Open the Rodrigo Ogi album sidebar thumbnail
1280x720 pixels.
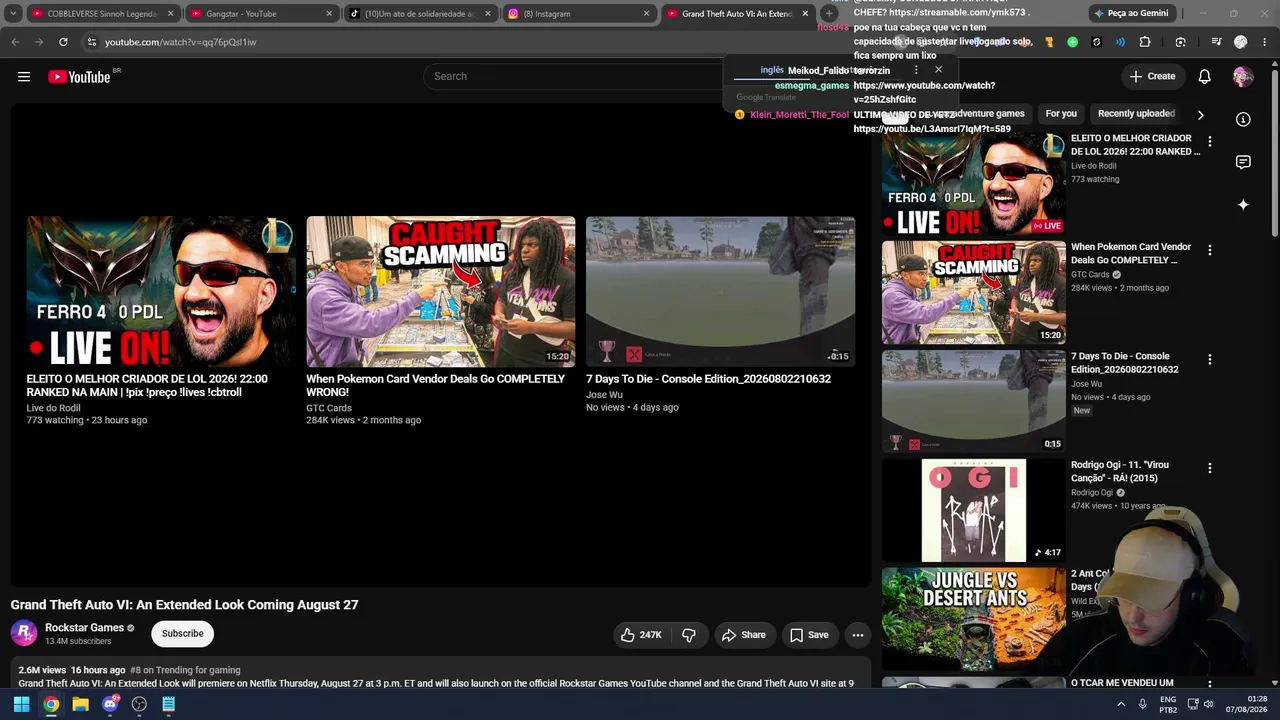pyautogui.click(x=974, y=511)
